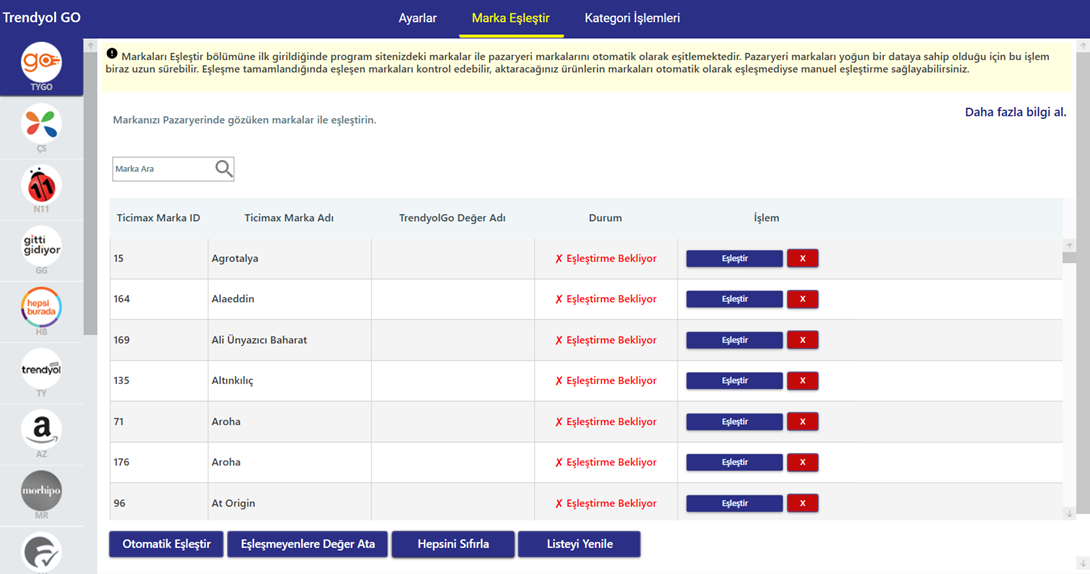
Task: Open the Amazon AZ marketplace icon
Action: tap(41, 429)
